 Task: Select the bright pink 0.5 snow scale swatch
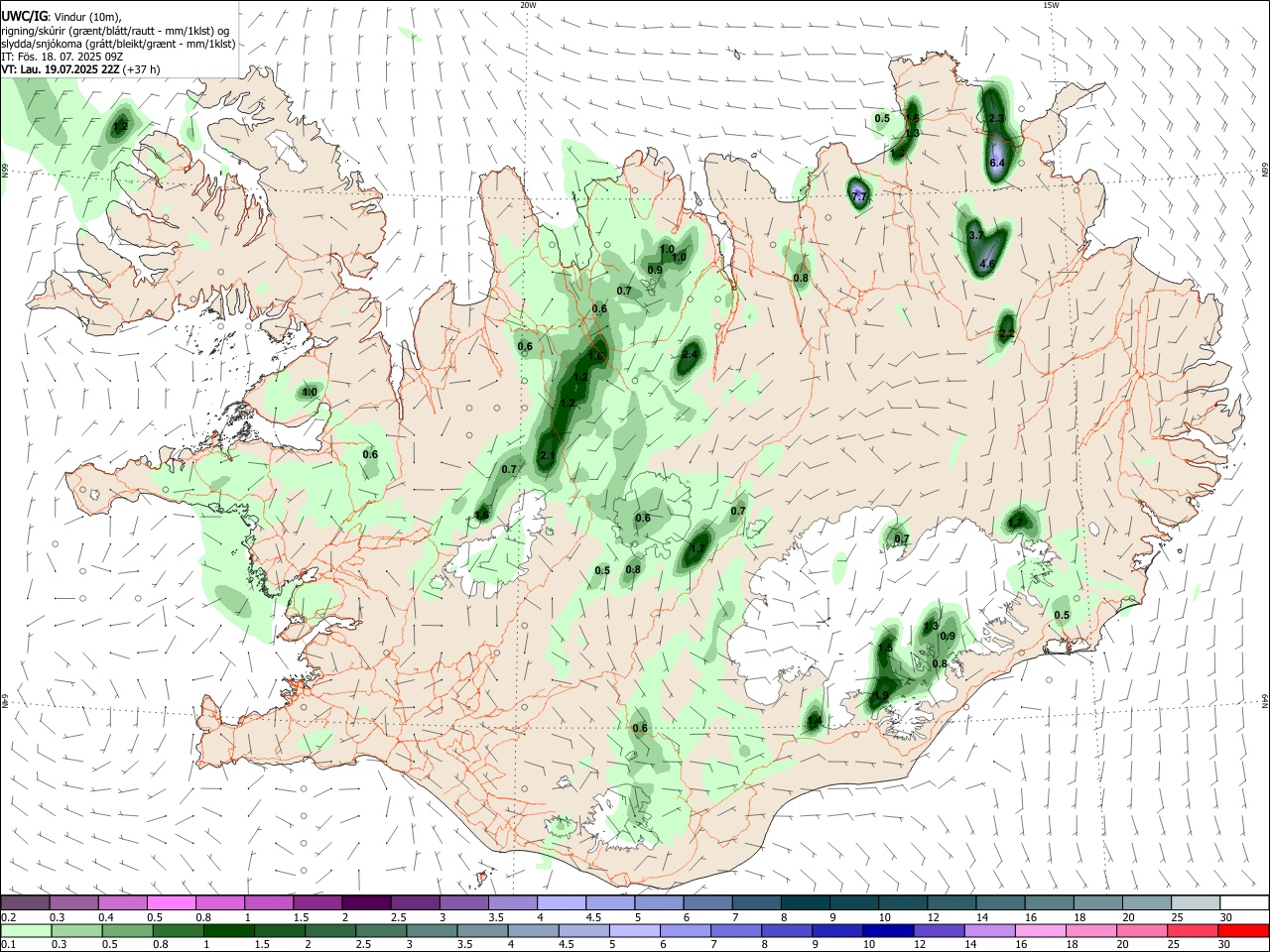(x=171, y=902)
